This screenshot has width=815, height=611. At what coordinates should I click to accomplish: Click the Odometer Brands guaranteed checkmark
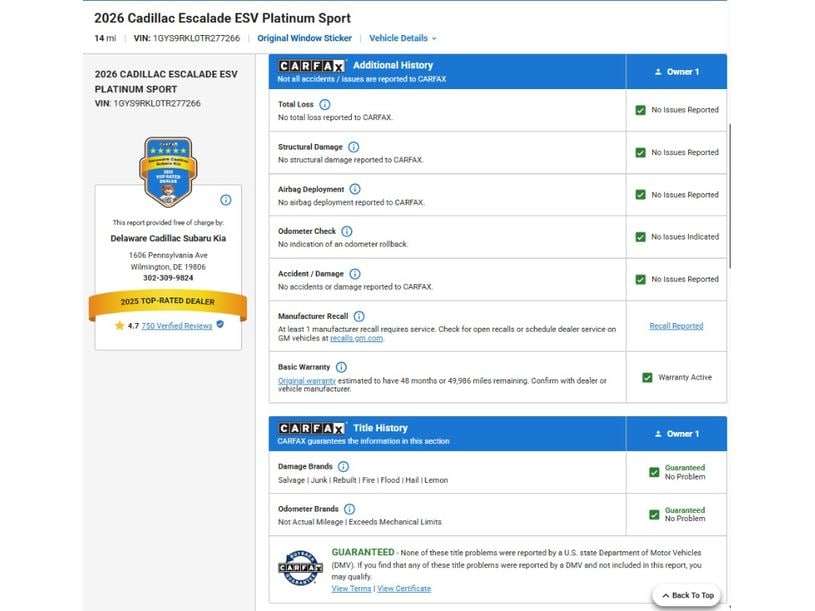click(654, 515)
